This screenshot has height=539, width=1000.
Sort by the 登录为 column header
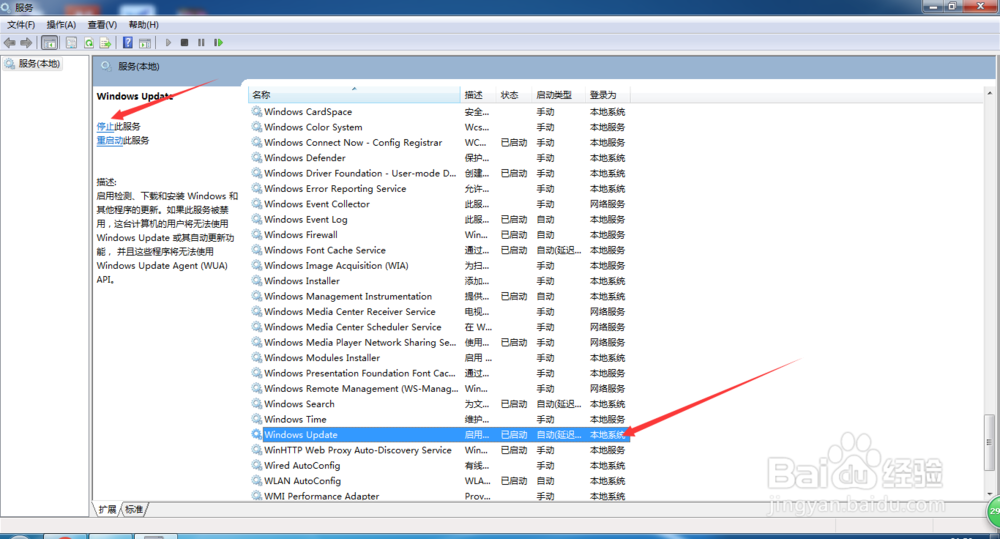tap(607, 95)
